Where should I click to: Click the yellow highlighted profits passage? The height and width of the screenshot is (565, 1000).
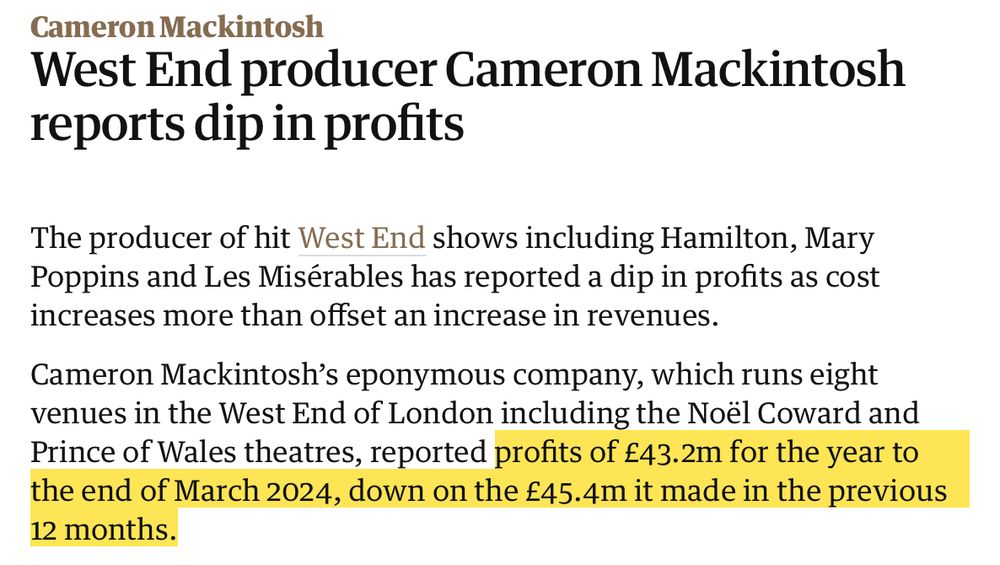(x=499, y=490)
